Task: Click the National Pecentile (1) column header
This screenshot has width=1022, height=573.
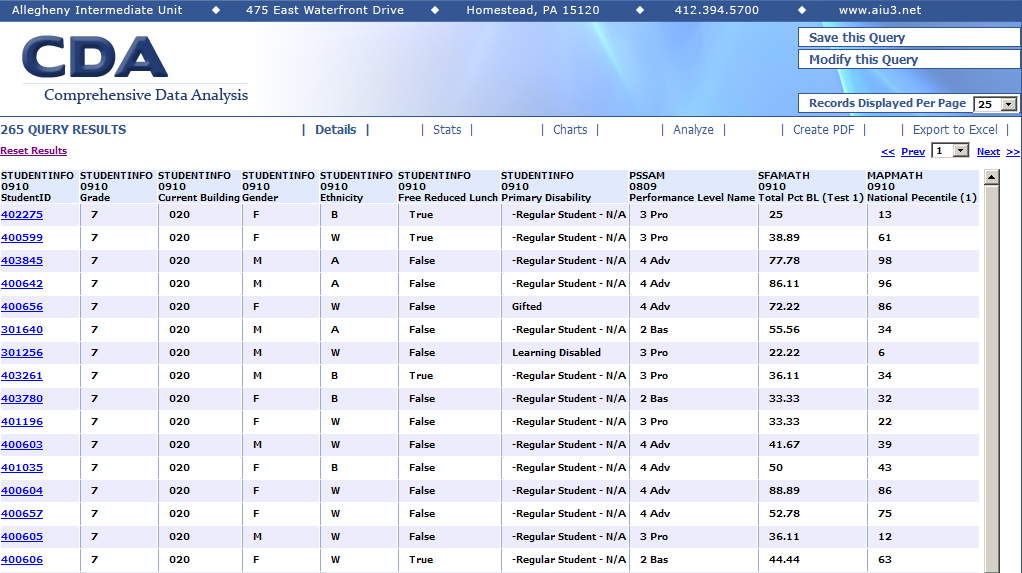Action: (x=922, y=186)
